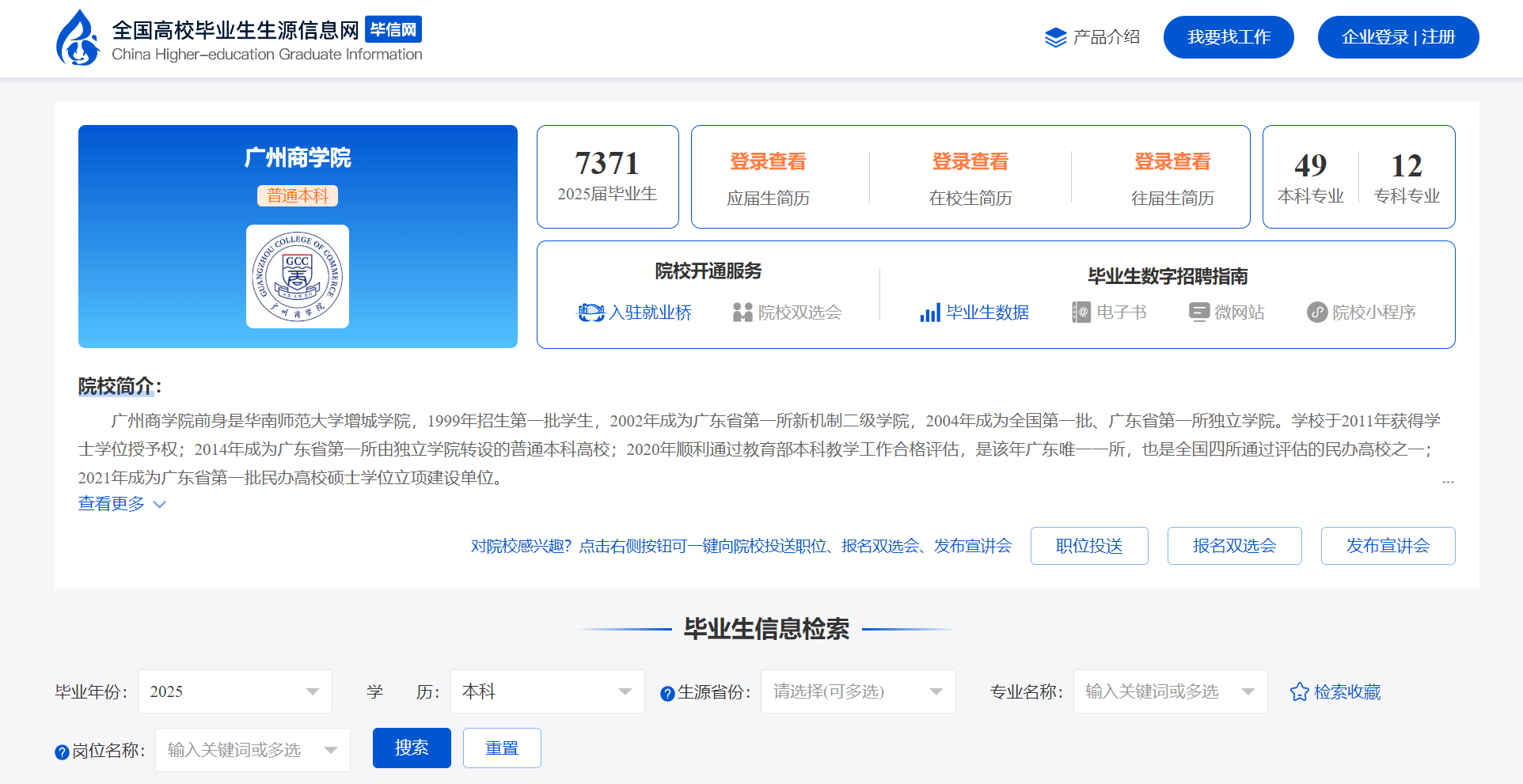The height and width of the screenshot is (784, 1523).
Task: Open the 毕业年份 2025 dropdown
Action: [235, 691]
